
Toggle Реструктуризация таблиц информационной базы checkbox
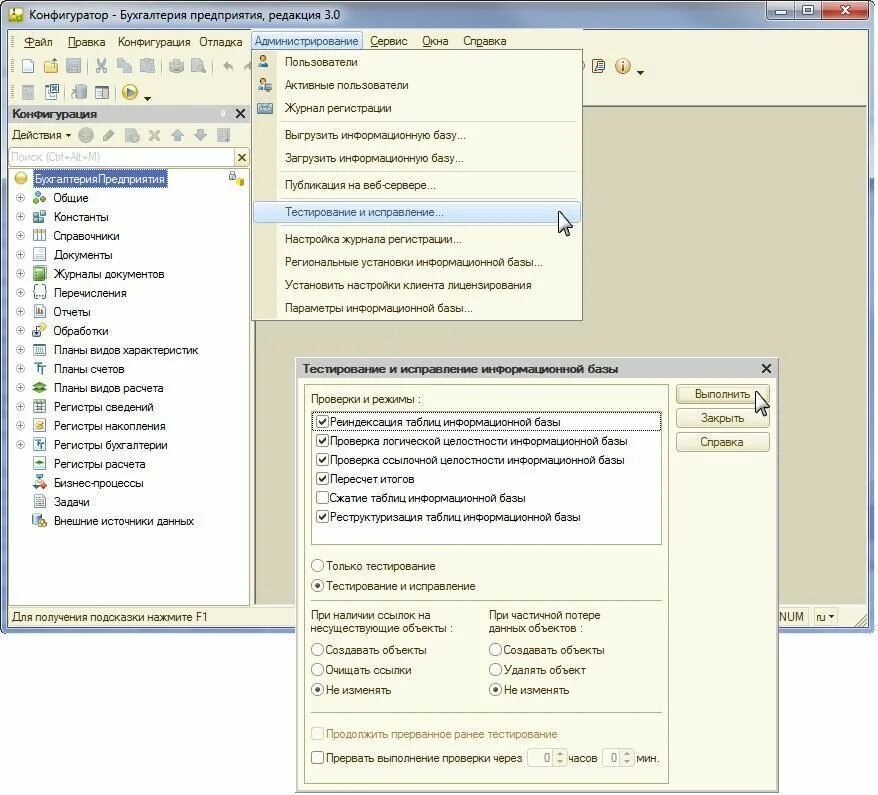(322, 517)
